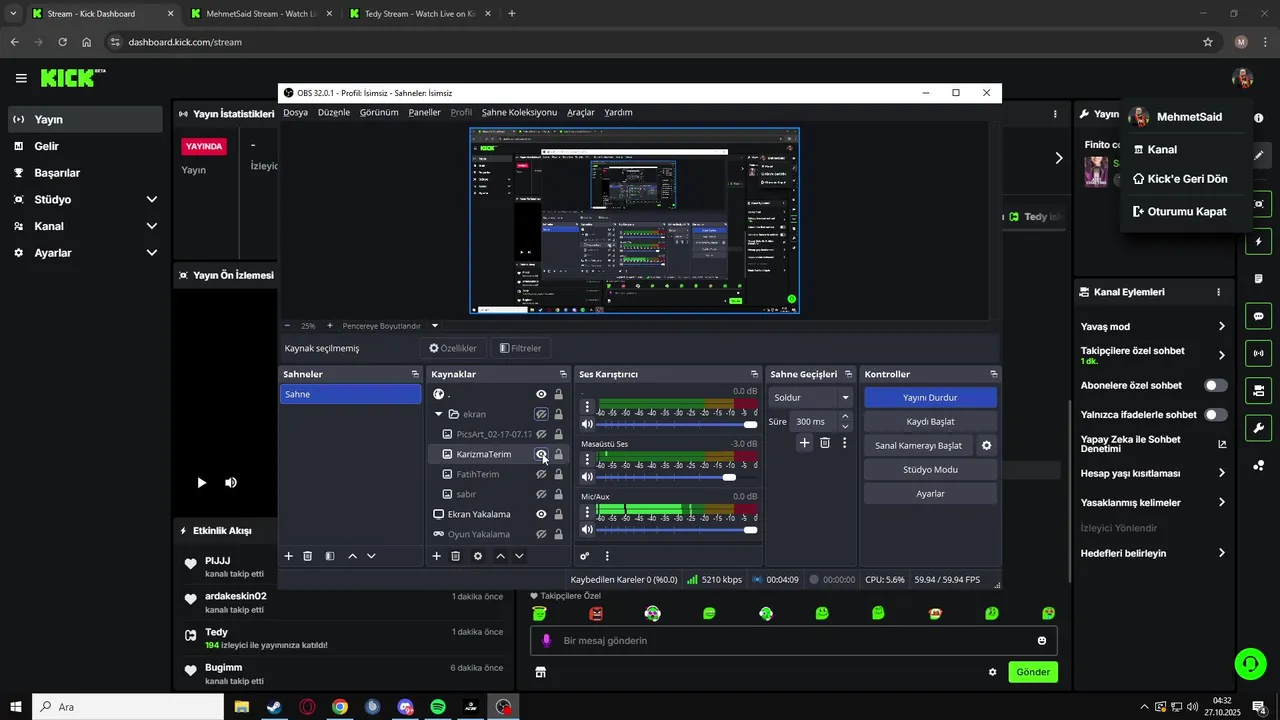Open Yavaş mod chevron

click(x=1221, y=326)
